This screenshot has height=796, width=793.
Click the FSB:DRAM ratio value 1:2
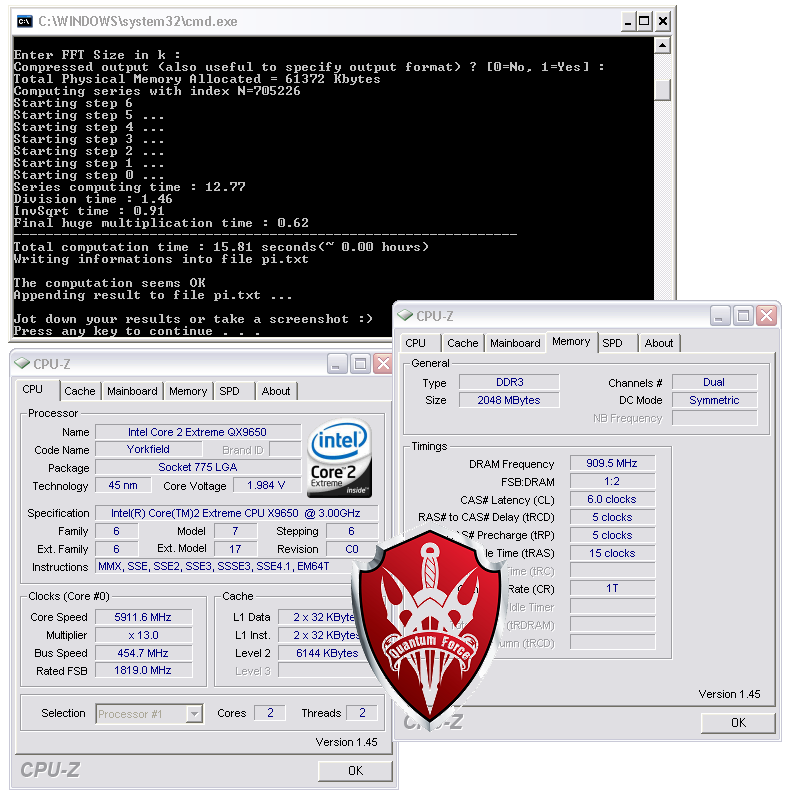(612, 481)
